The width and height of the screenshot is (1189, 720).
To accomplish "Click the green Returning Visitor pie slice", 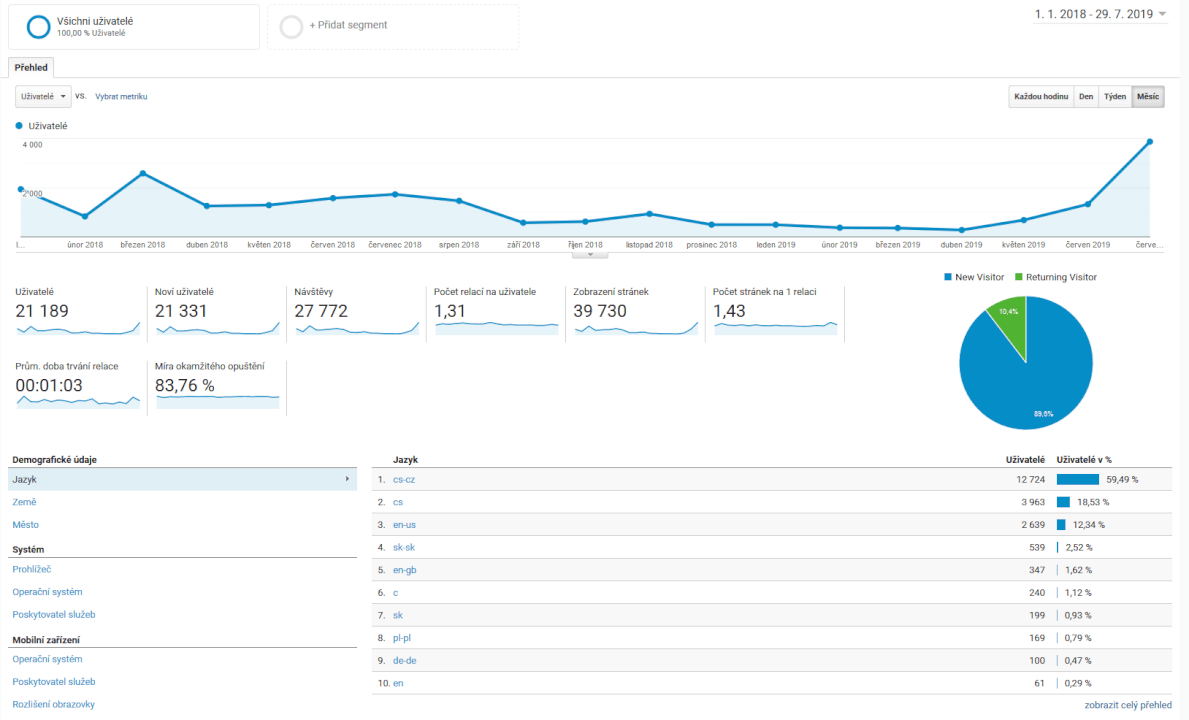I will pos(1010,321).
